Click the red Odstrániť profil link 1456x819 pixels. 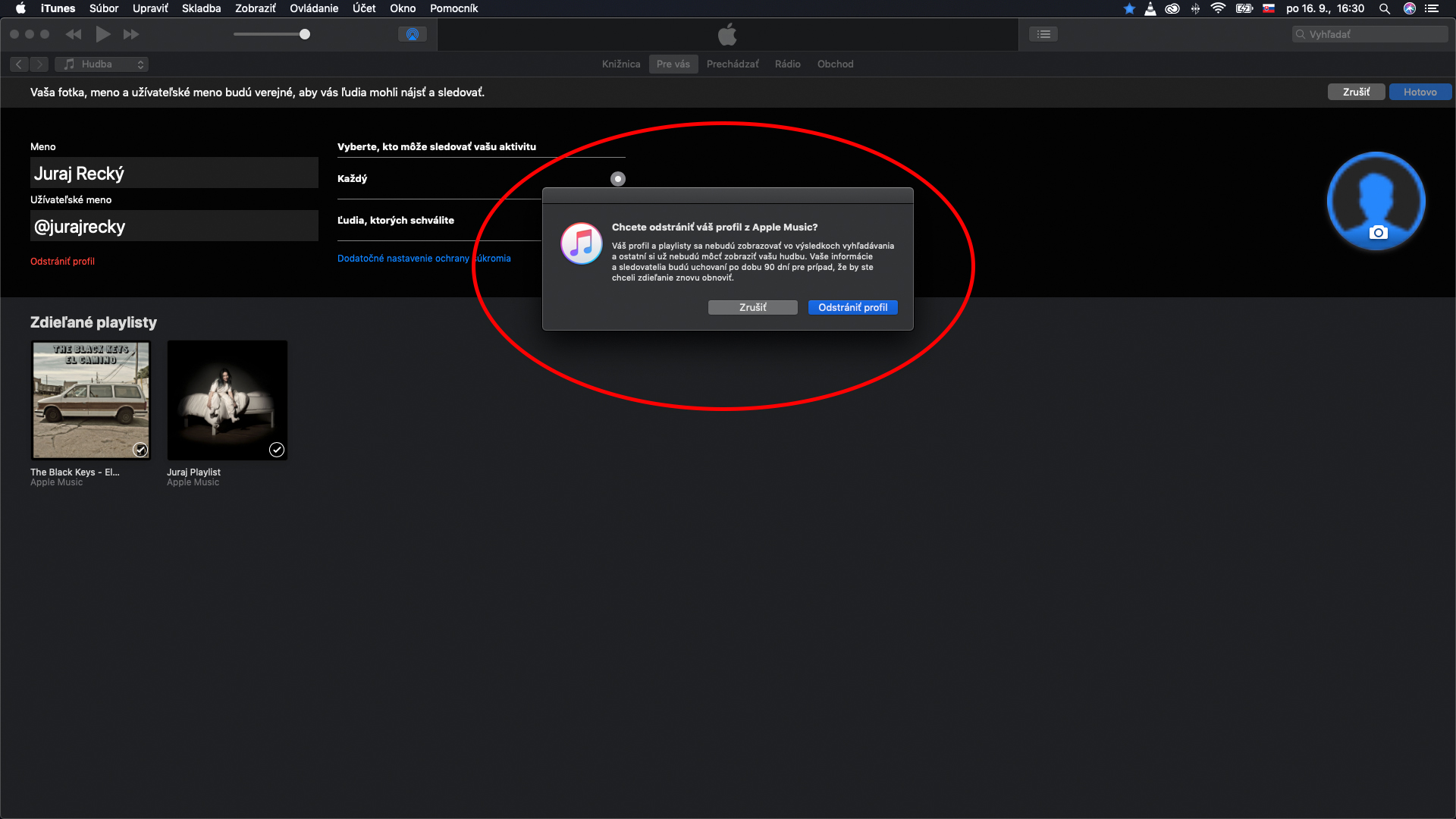(62, 262)
